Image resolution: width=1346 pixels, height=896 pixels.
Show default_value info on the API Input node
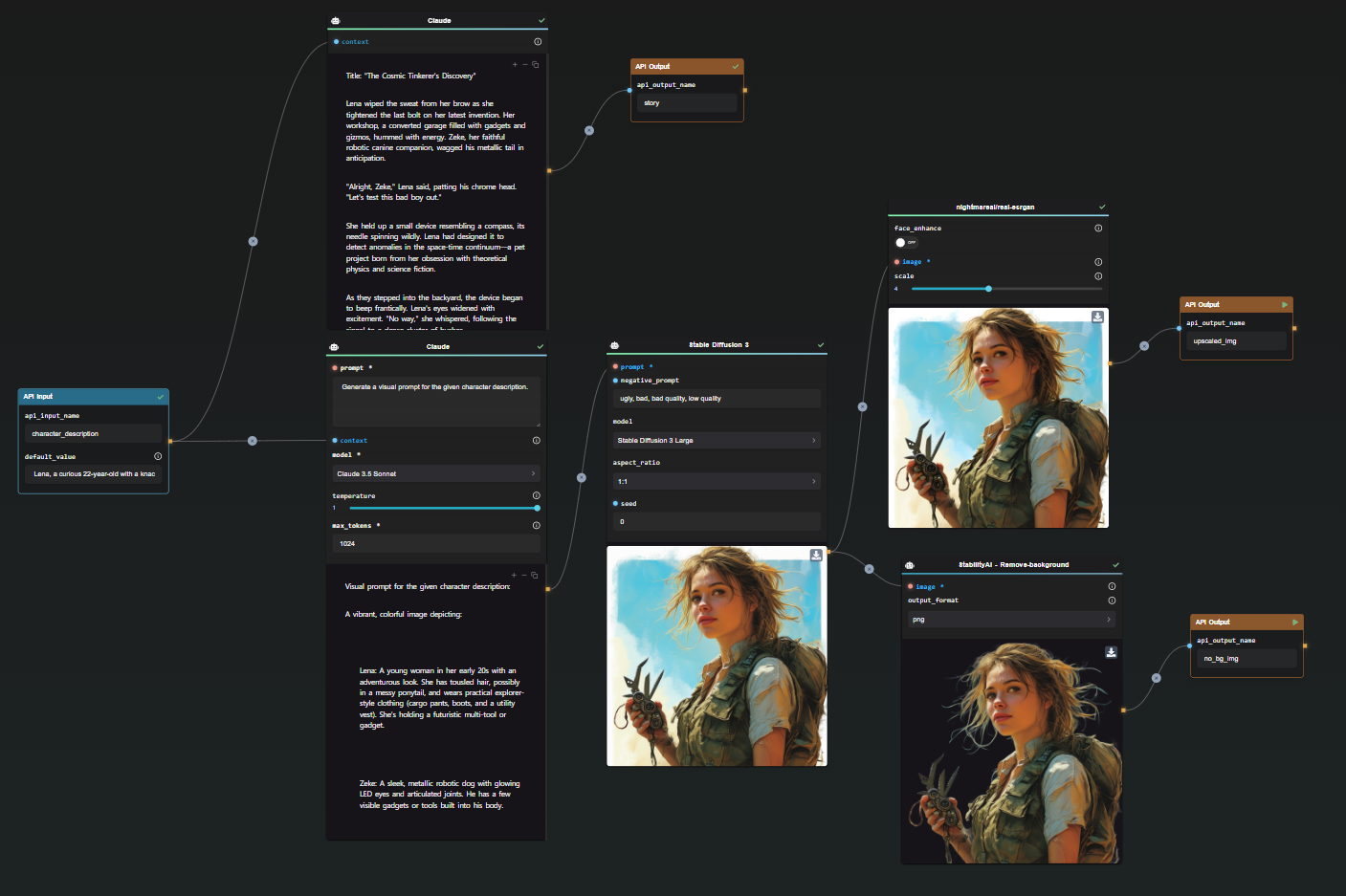click(x=158, y=456)
